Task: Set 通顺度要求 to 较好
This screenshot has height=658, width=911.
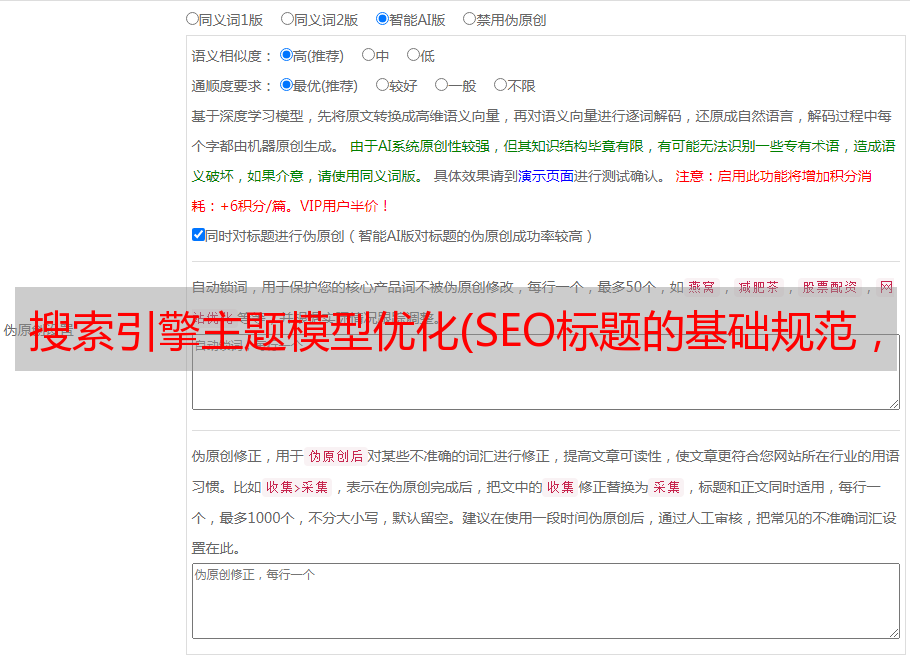Action: pyautogui.click(x=382, y=85)
